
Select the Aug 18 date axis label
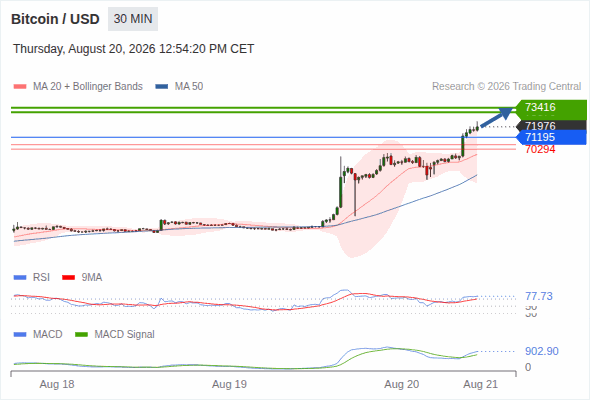click(57, 384)
